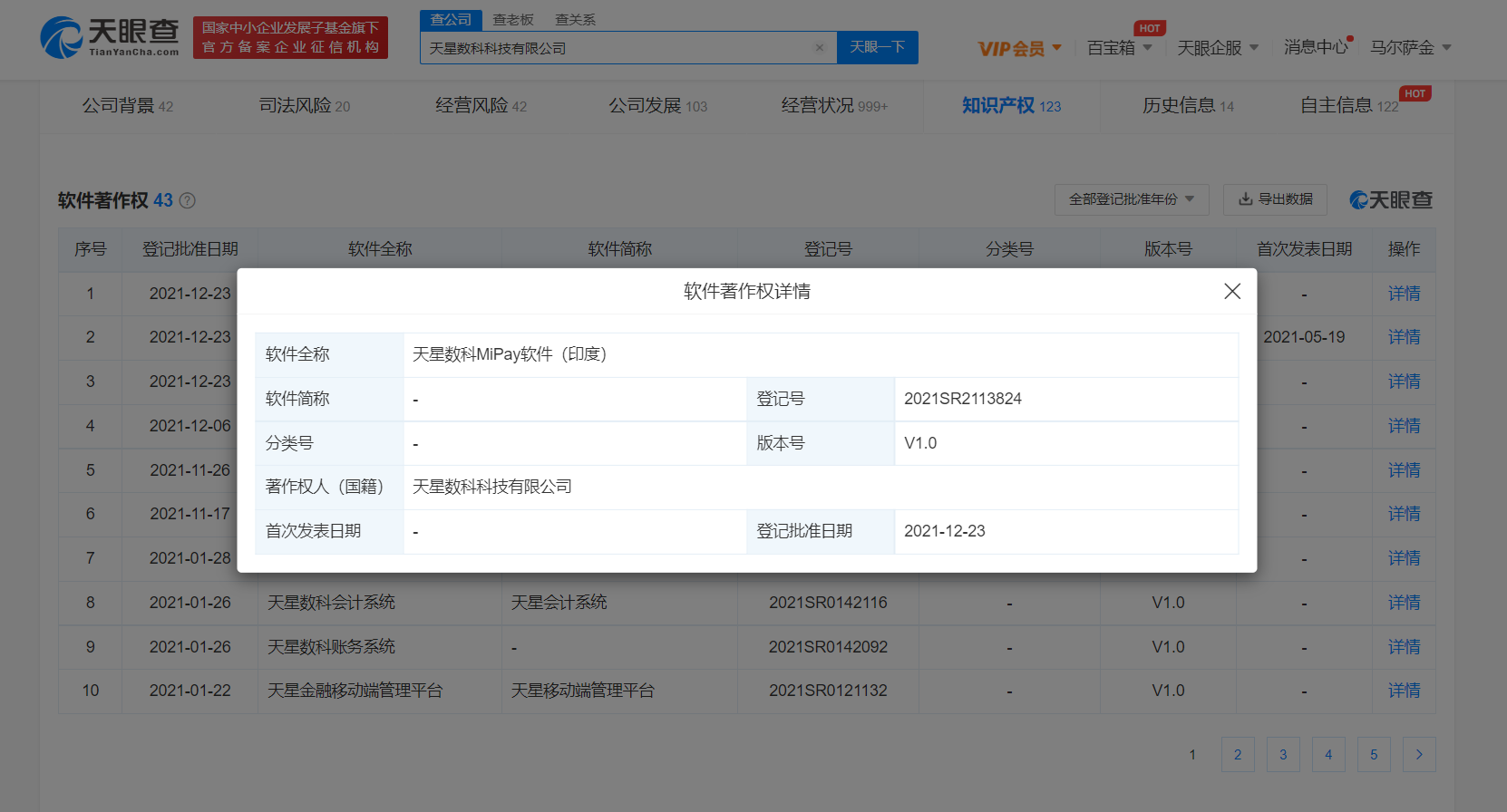The width and height of the screenshot is (1507, 812).
Task: Click the 2021-01-22 date cell
Action: (190, 691)
